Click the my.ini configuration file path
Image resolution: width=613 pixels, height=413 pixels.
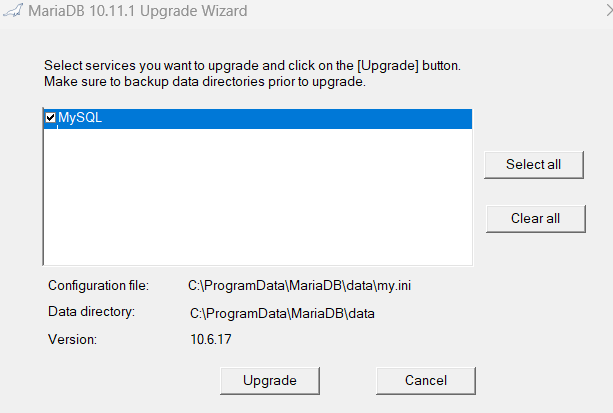300,286
